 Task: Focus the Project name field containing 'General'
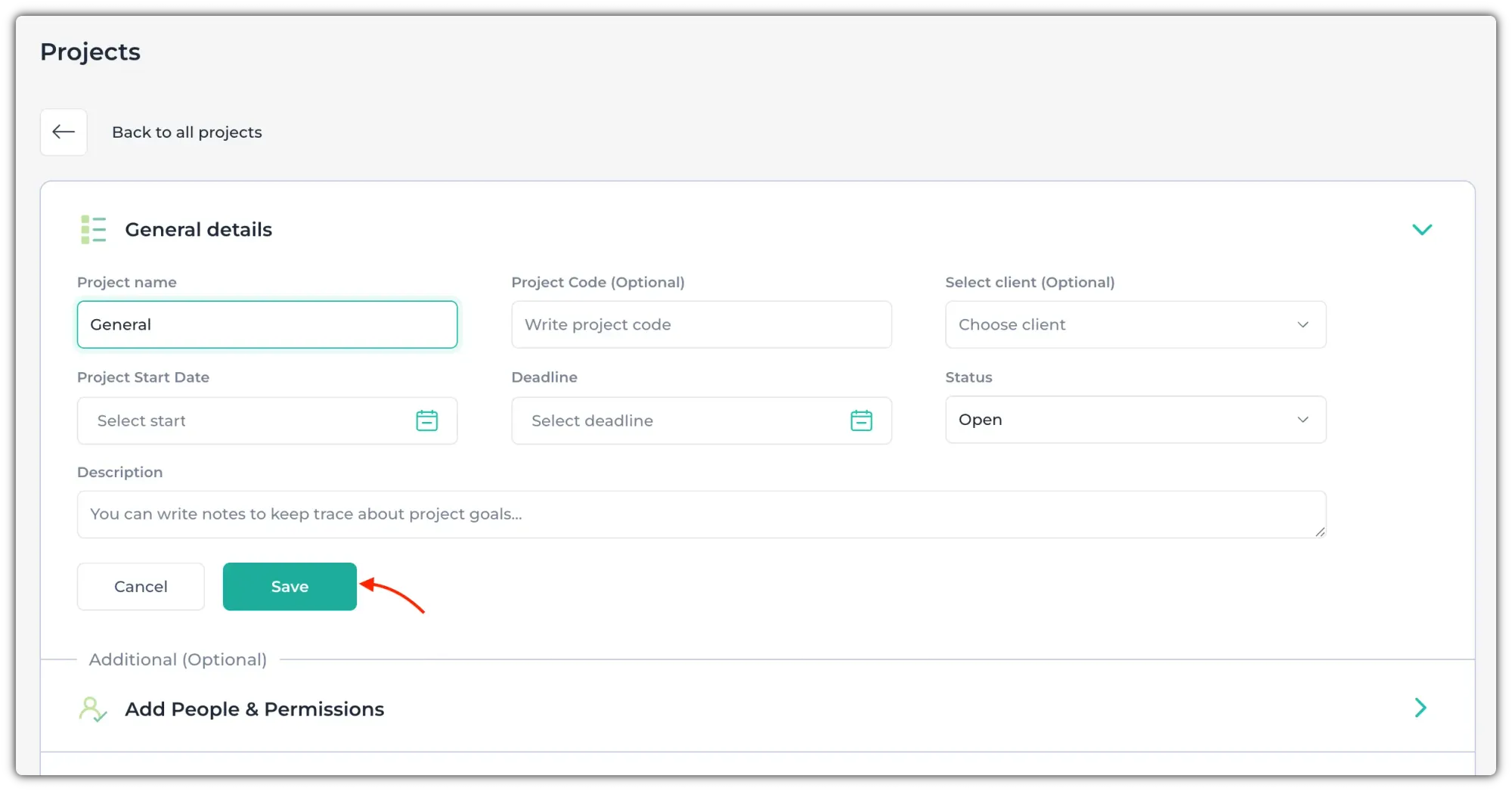267,324
